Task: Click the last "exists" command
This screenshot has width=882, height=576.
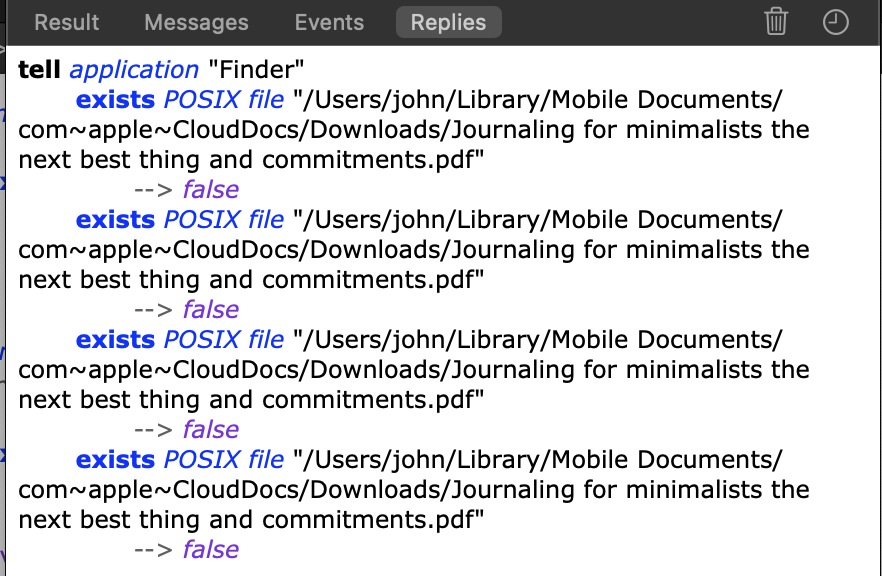Action: click(115, 460)
